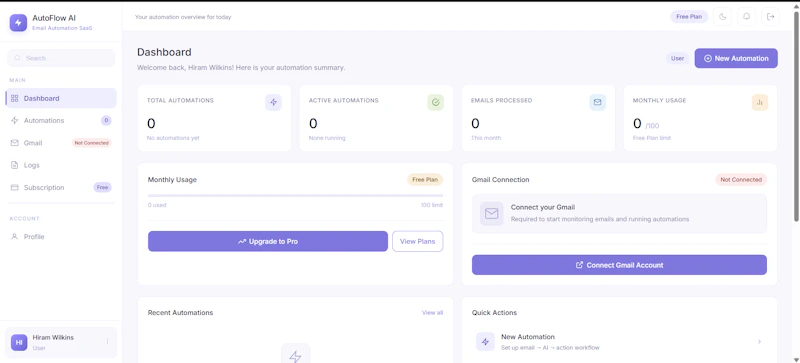800x363 pixels.
Task: Open Logs in the sidebar
Action: (61, 165)
